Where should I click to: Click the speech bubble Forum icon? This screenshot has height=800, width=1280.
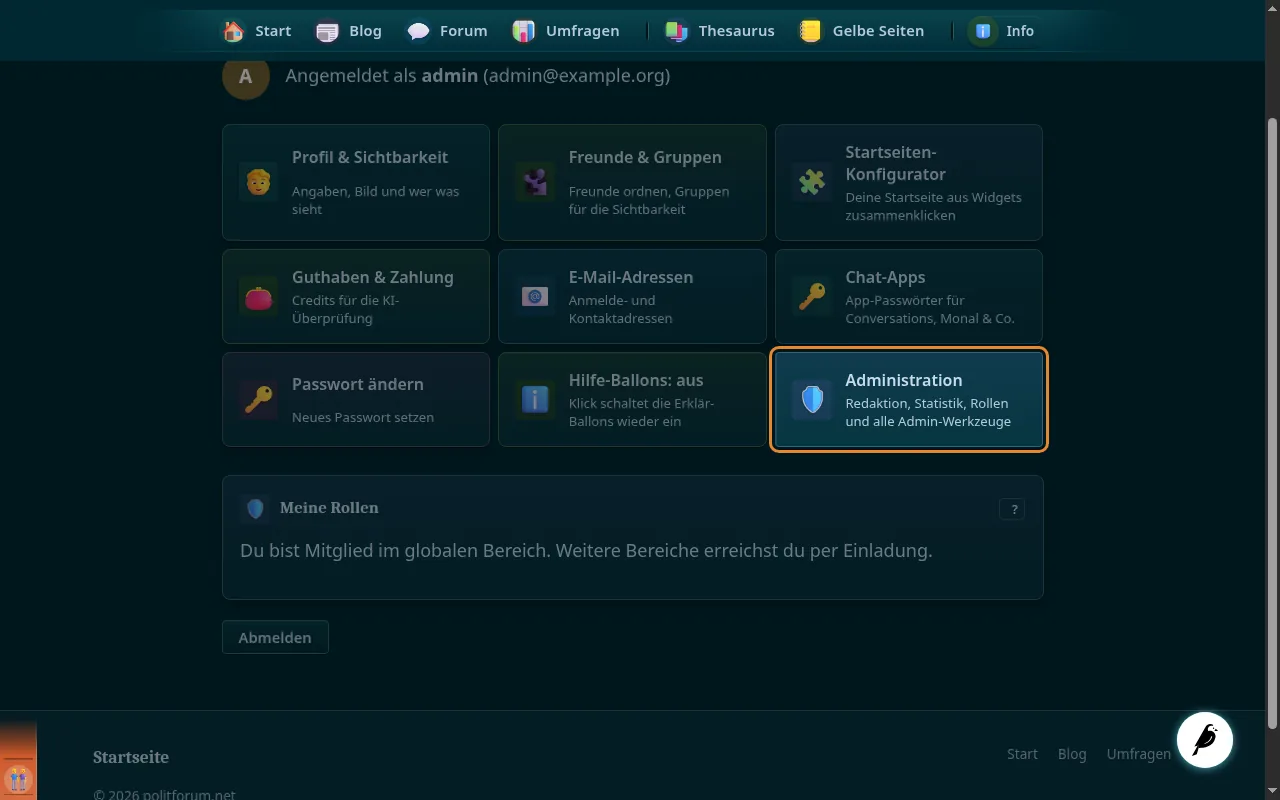tap(419, 31)
